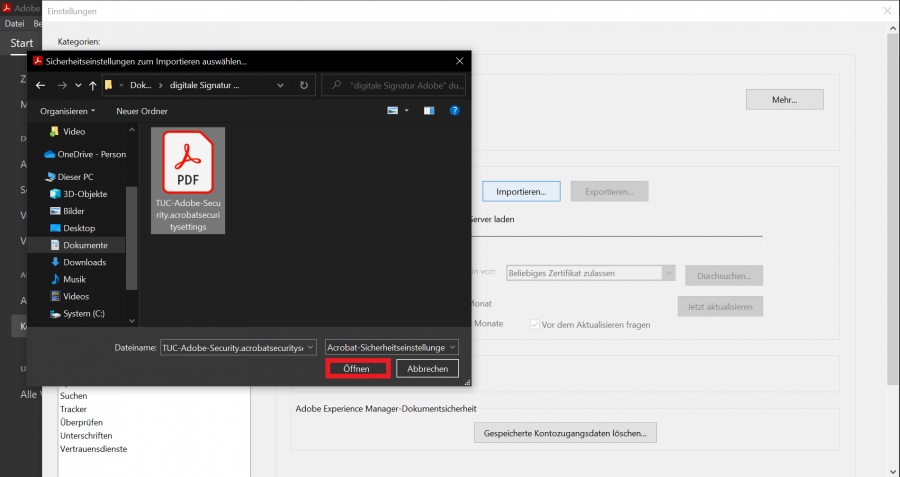Expand the Dateiname dropdown arrow

click(311, 347)
